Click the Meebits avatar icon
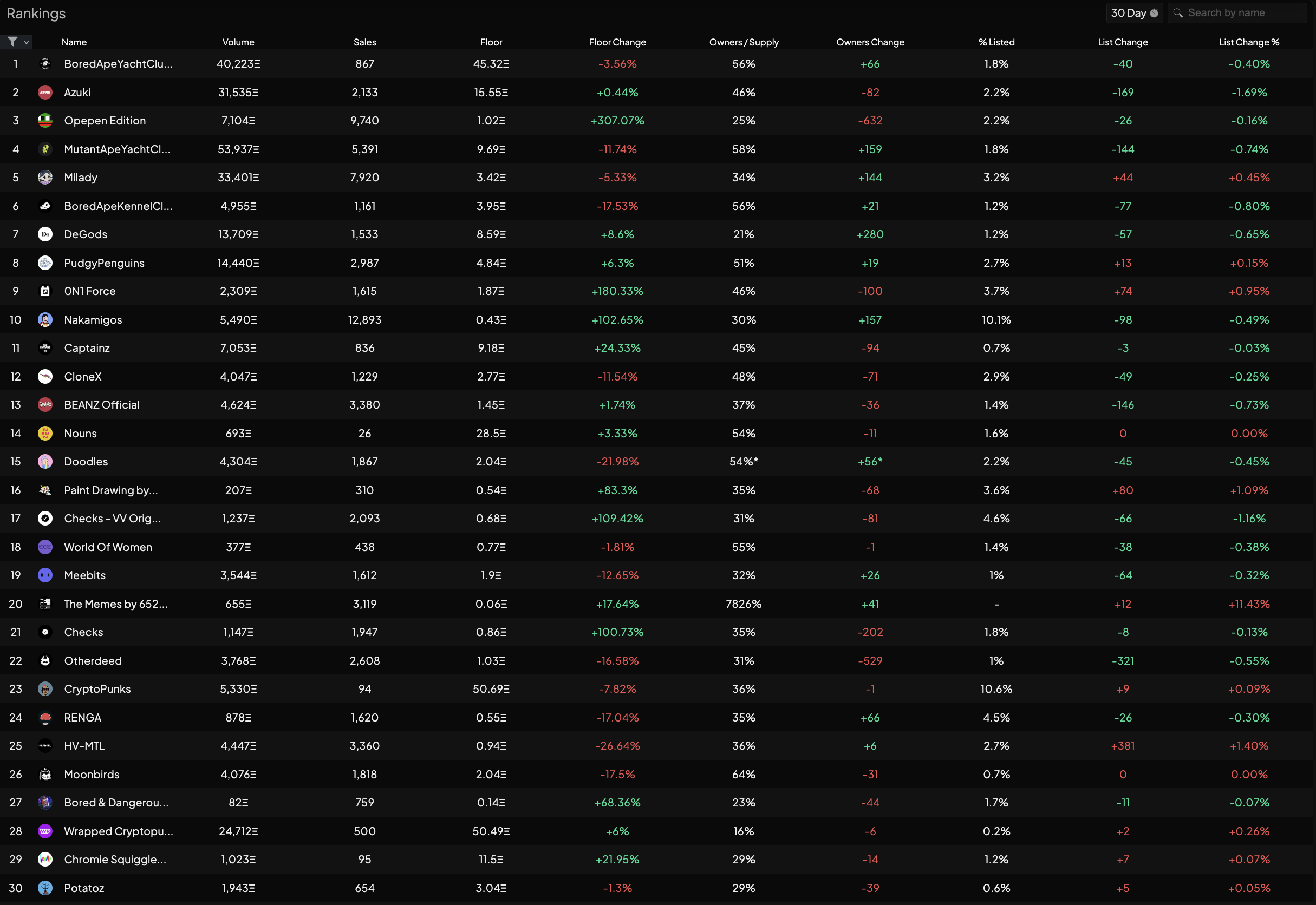The width and height of the screenshot is (1316, 905). coord(45,575)
